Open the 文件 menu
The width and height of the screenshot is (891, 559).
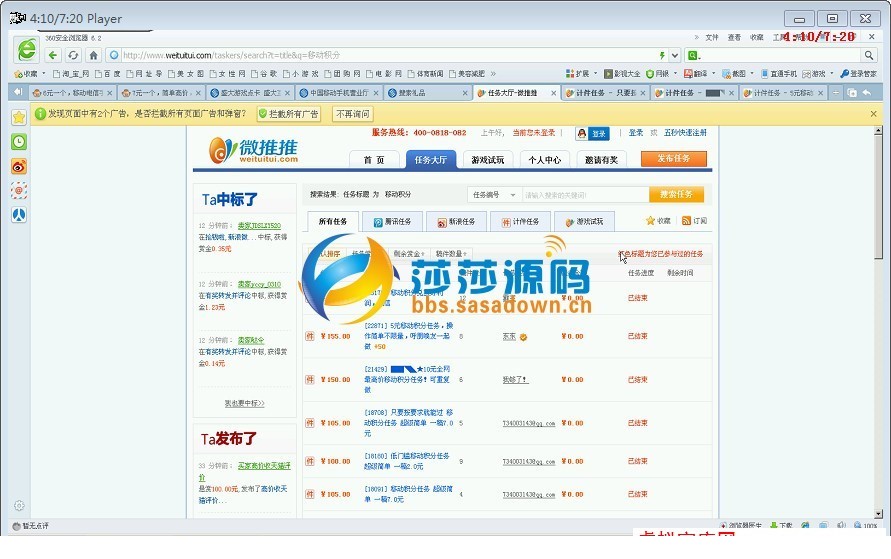coord(712,37)
